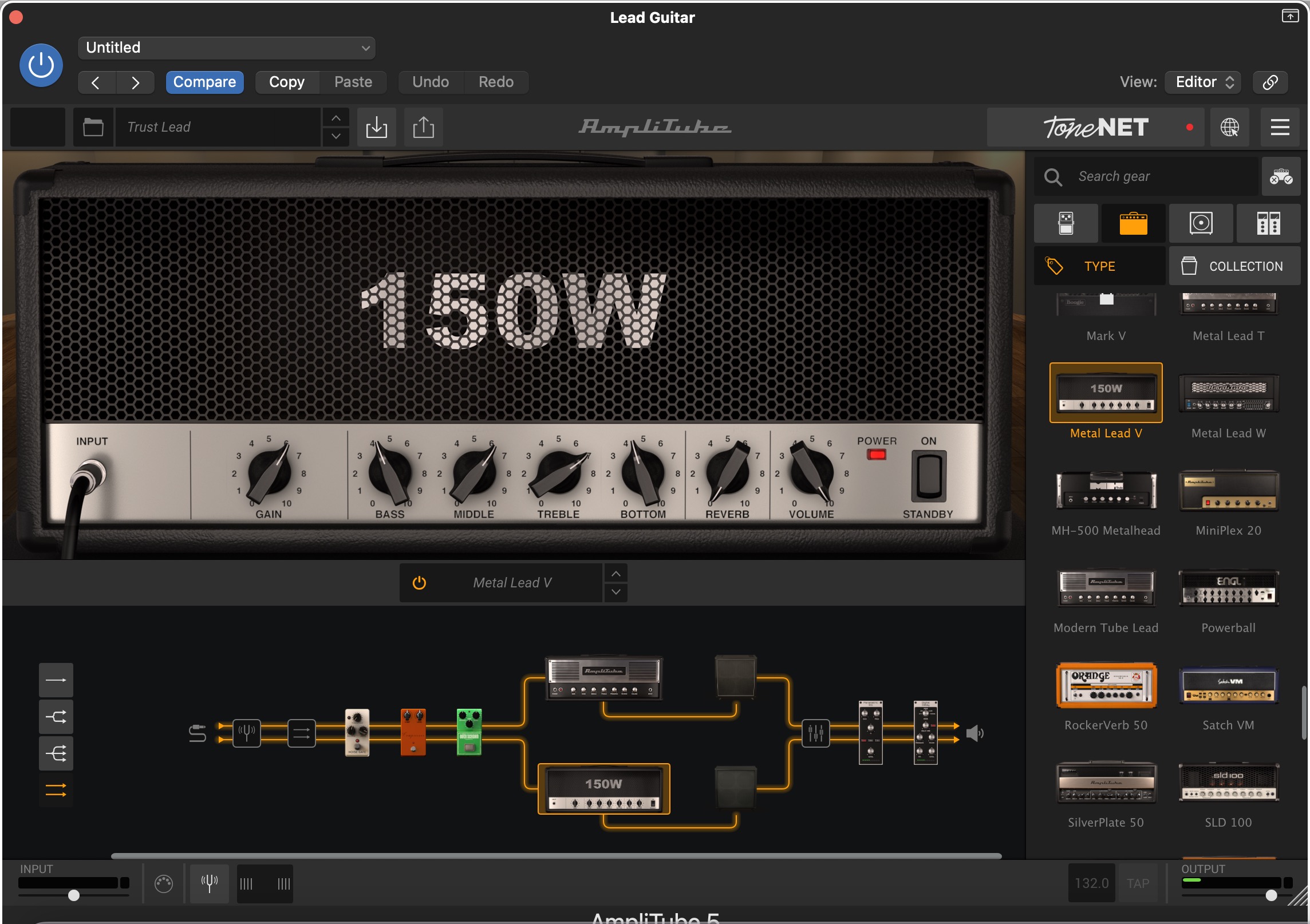Screen dimensions: 1310x924
Task: Click the mixer block in the chain
Action: (816, 733)
